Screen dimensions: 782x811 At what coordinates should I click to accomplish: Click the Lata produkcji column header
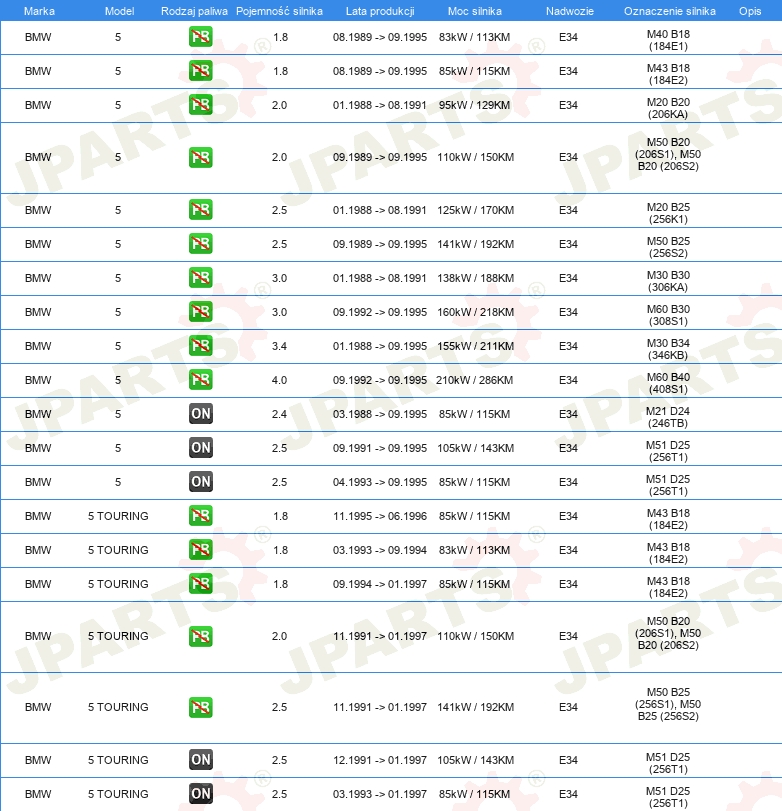[380, 11]
